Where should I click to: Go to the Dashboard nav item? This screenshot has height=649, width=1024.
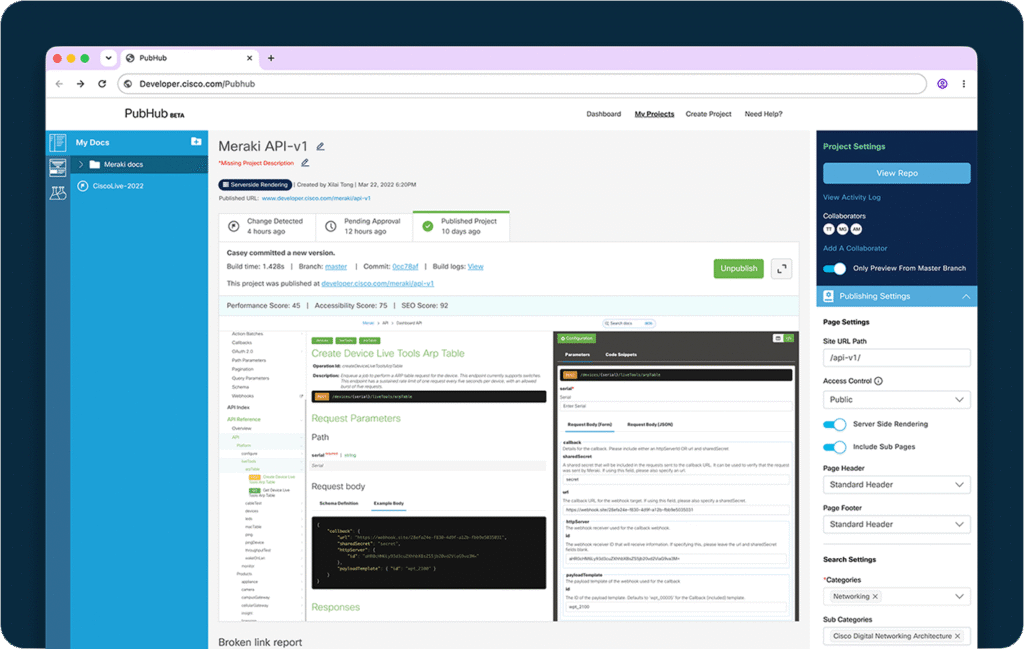coord(603,114)
